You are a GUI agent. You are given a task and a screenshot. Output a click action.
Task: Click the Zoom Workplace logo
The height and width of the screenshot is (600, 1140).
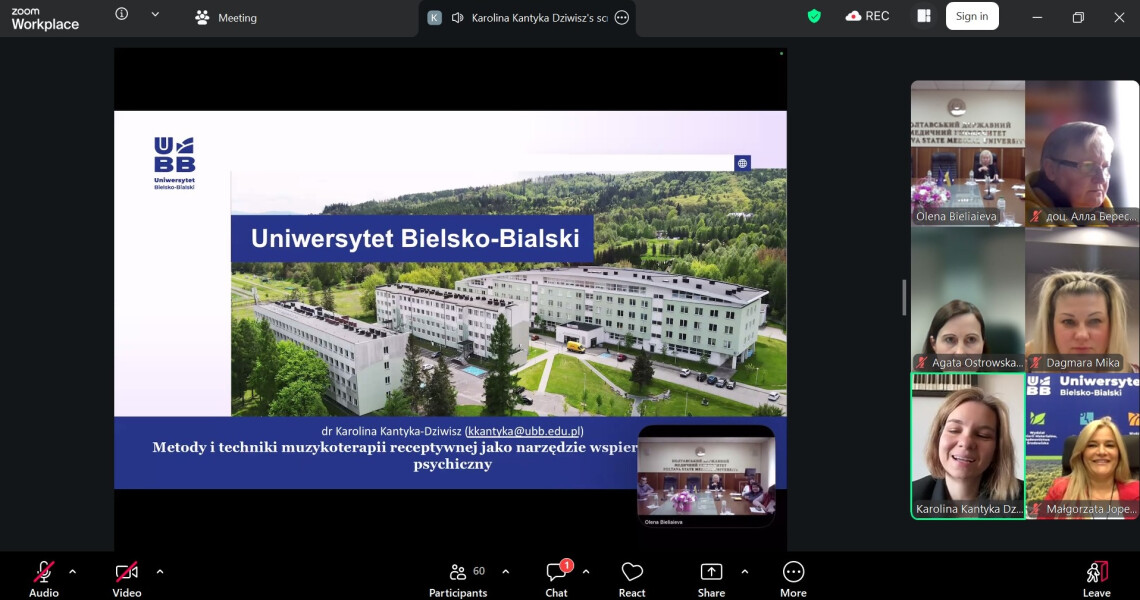[x=45, y=18]
